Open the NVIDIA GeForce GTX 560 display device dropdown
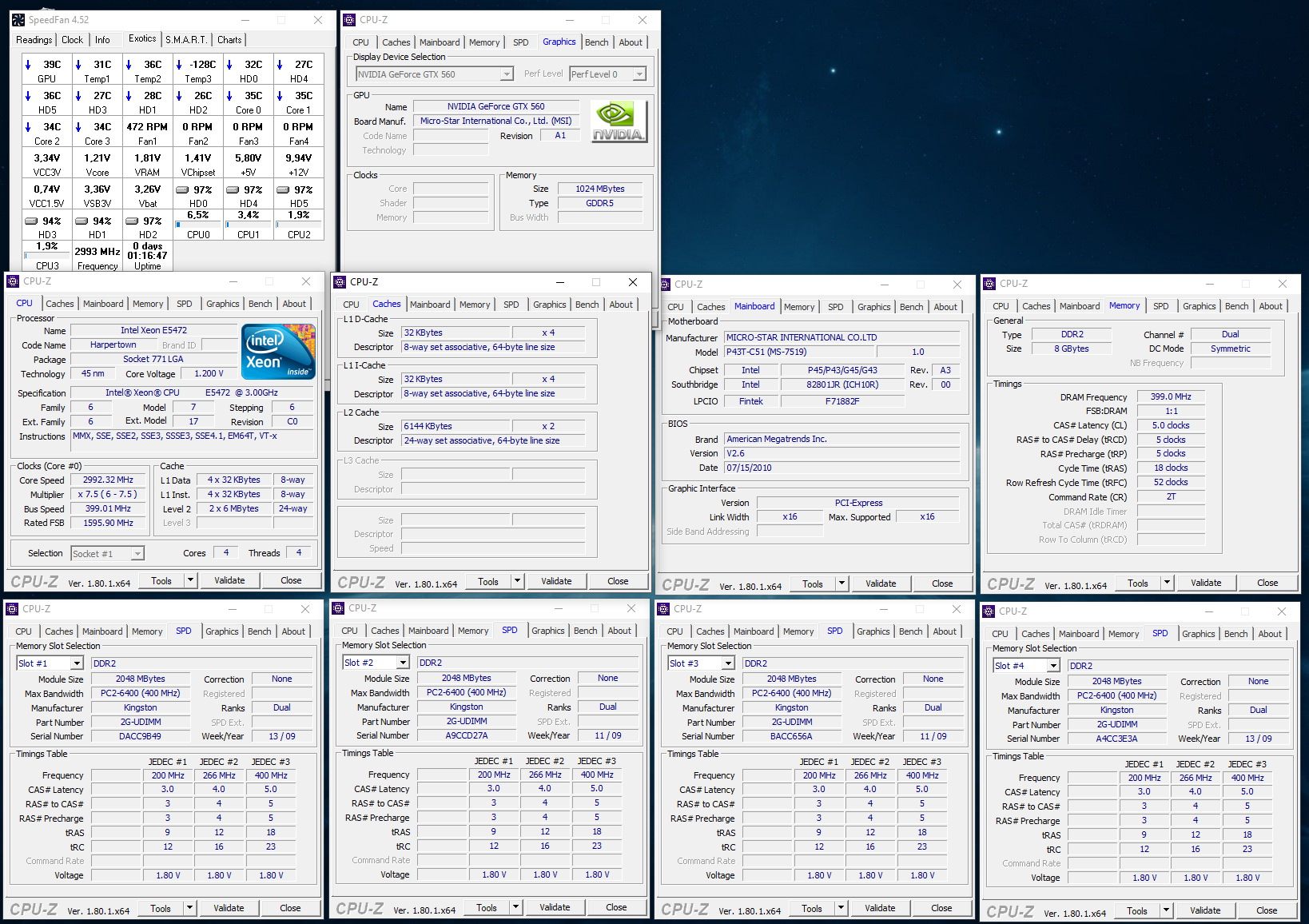The width and height of the screenshot is (1309, 924). [507, 74]
